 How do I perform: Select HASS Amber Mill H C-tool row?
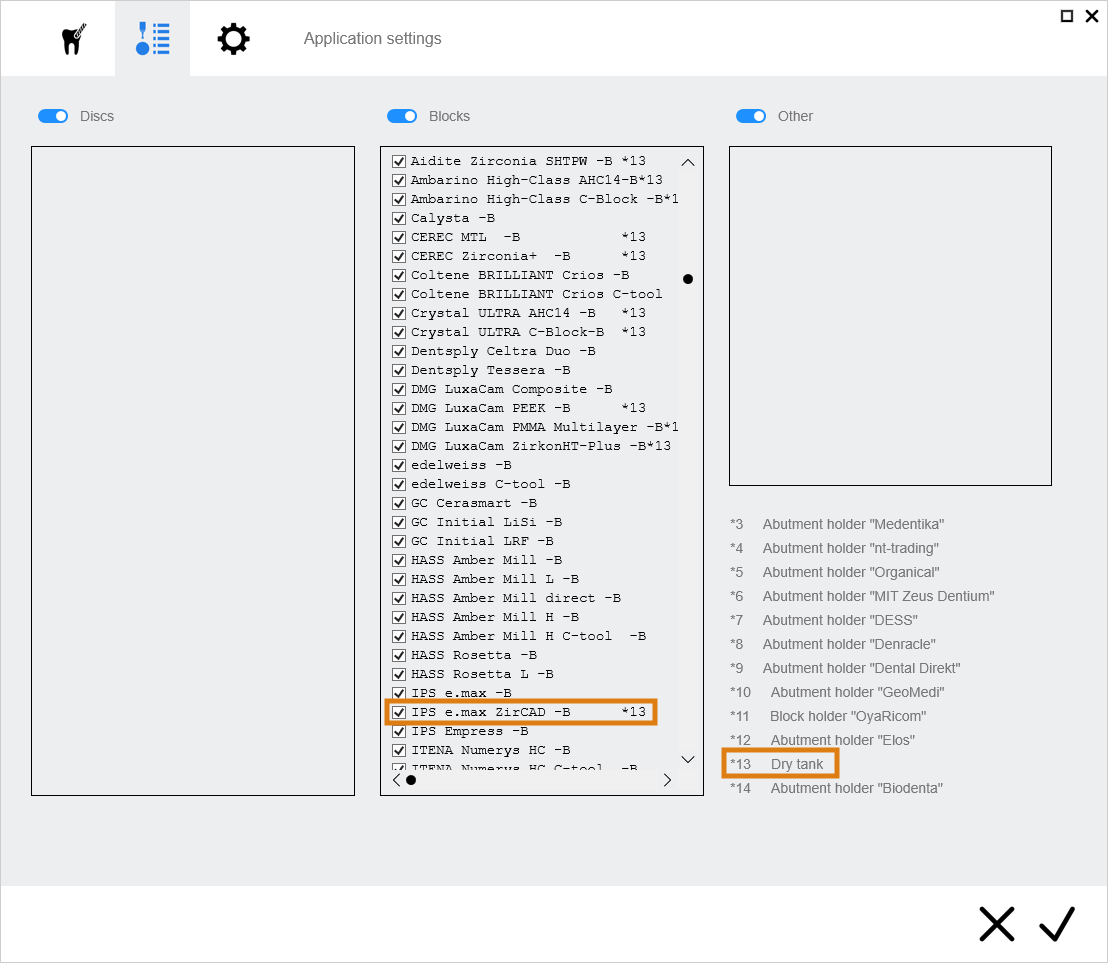pyautogui.click(x=529, y=637)
